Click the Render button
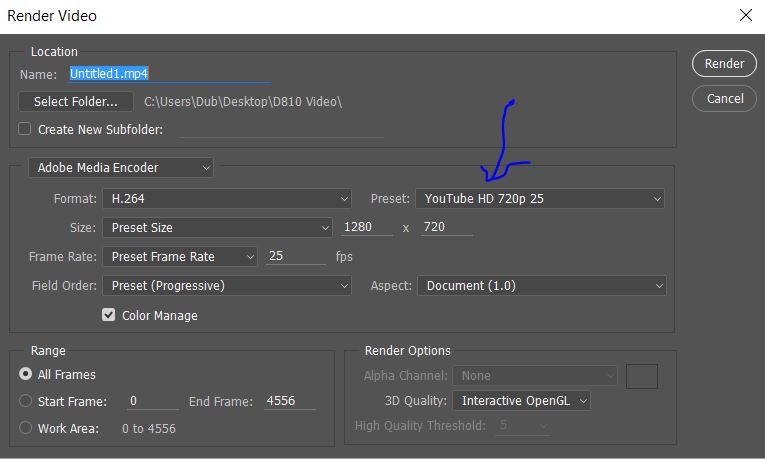Viewport: 765px width, 459px height. [724, 63]
